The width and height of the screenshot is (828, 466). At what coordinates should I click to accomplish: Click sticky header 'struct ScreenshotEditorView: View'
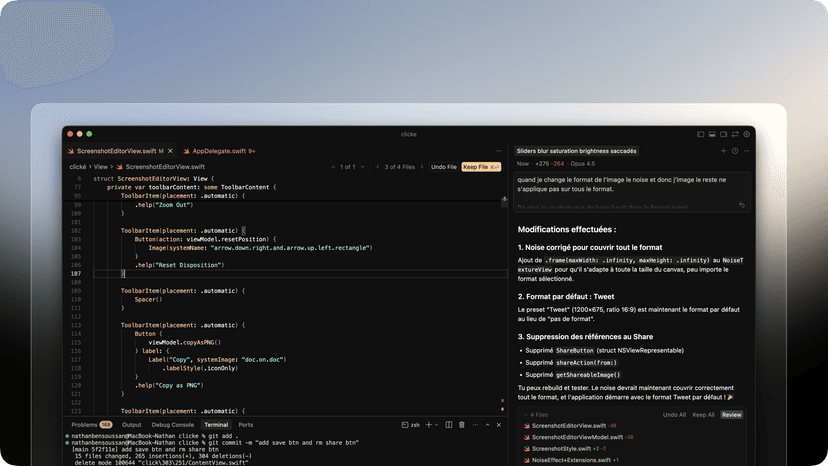coord(154,179)
